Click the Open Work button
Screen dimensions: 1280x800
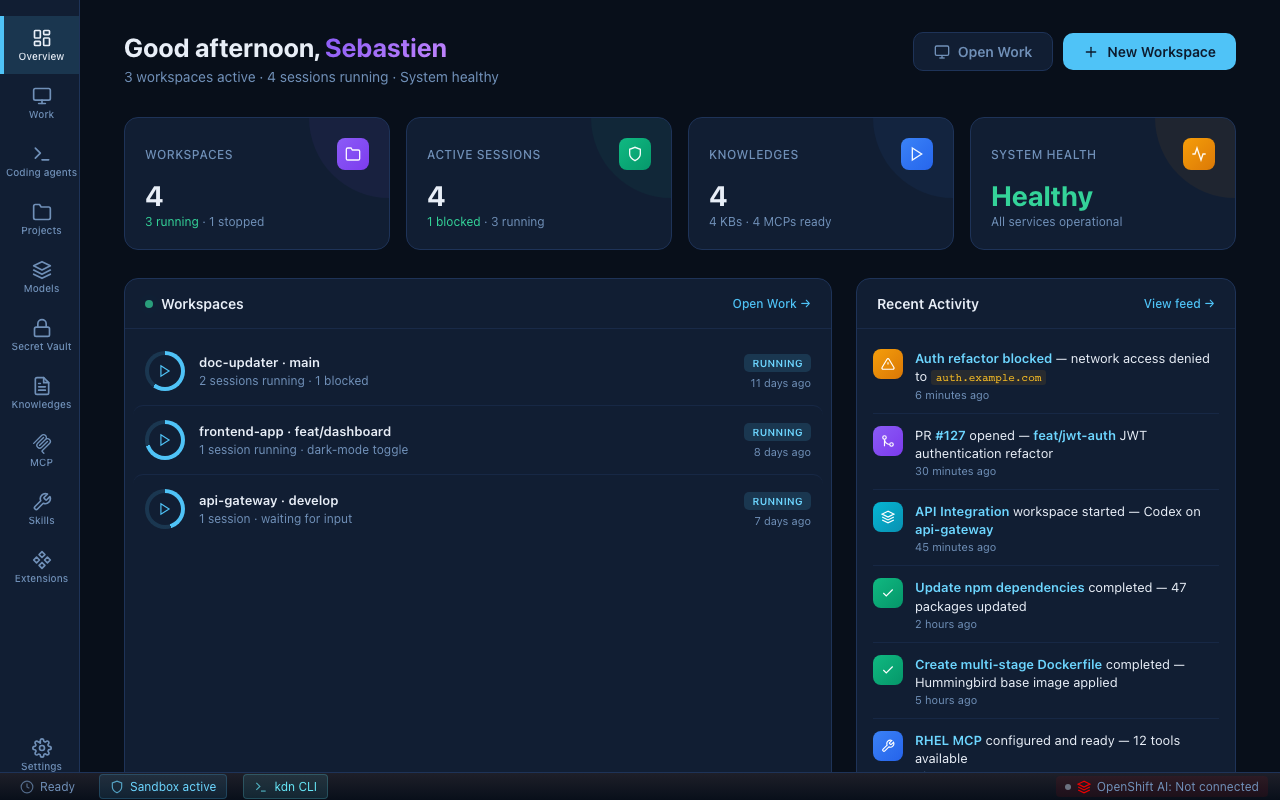pyautogui.click(x=983, y=52)
